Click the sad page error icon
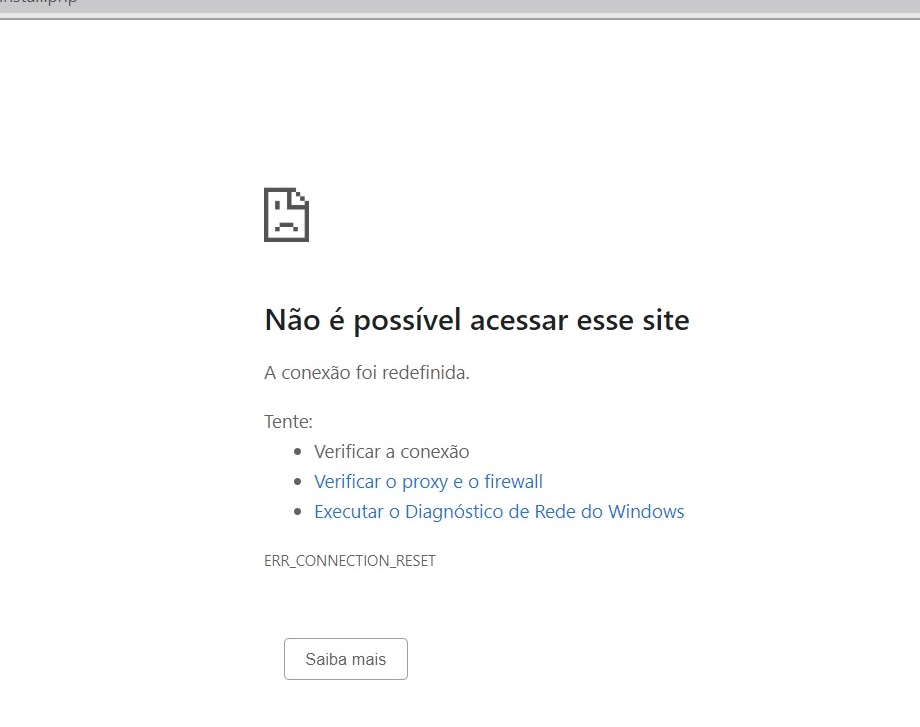 tap(286, 214)
